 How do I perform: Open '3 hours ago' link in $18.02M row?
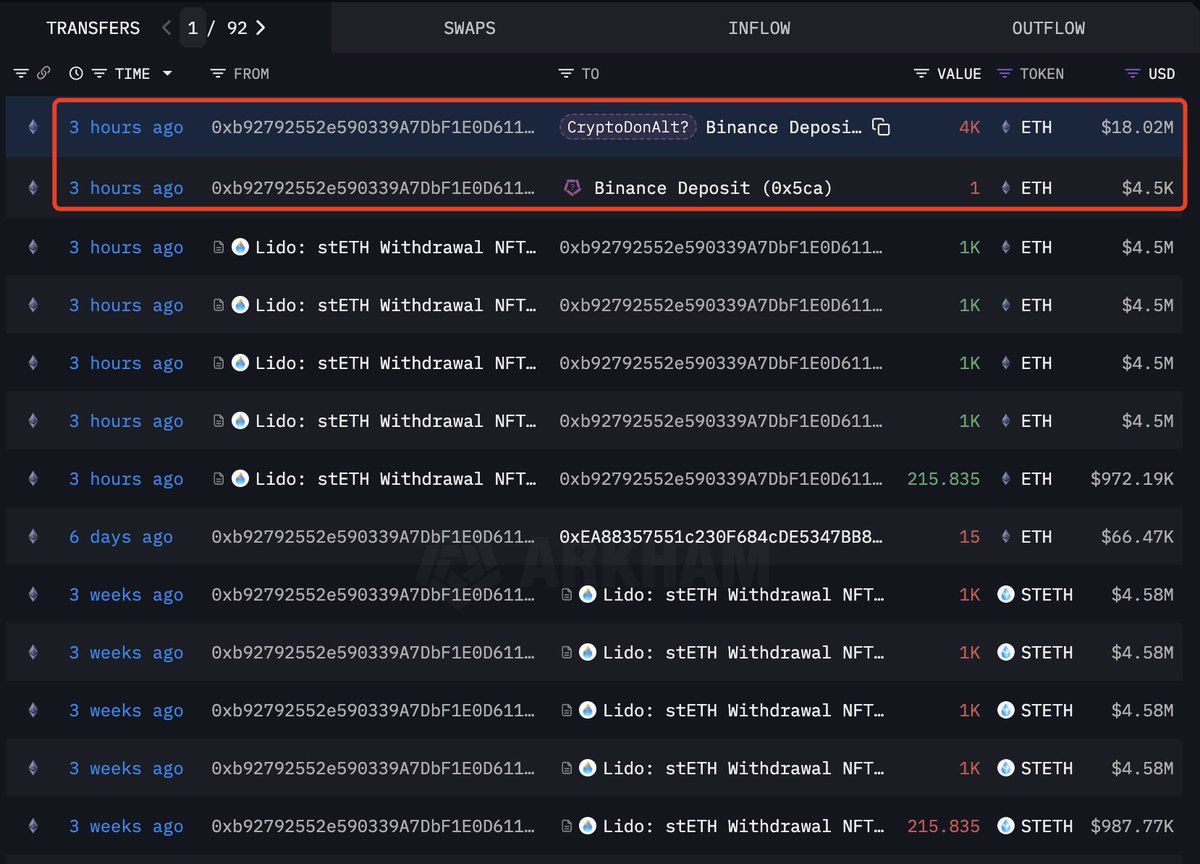pyautogui.click(x=126, y=127)
